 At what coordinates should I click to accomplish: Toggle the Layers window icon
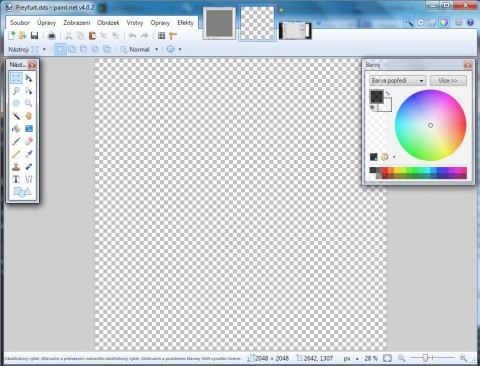coord(432,22)
